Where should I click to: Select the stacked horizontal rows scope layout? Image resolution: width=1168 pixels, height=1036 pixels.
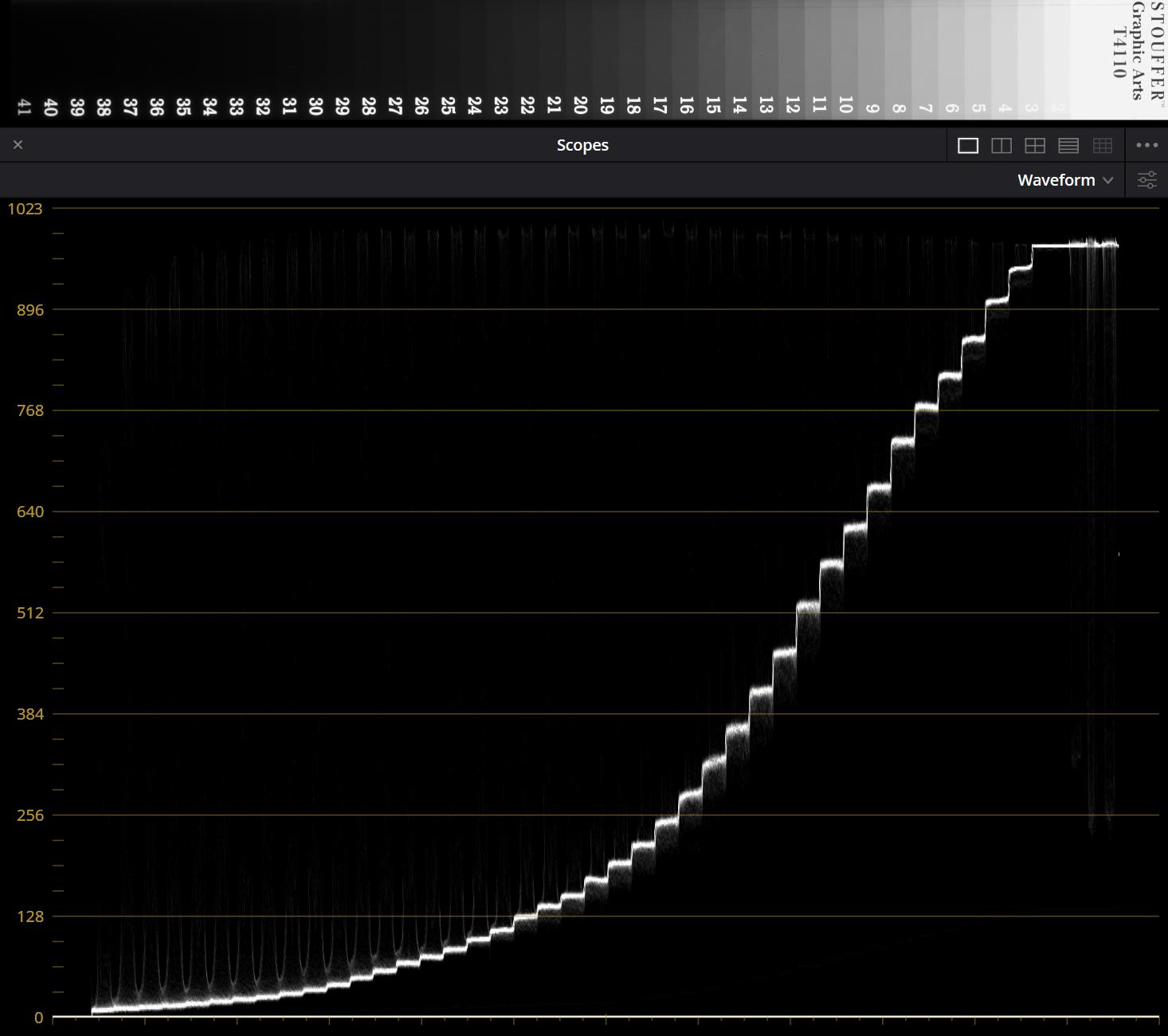[1068, 145]
